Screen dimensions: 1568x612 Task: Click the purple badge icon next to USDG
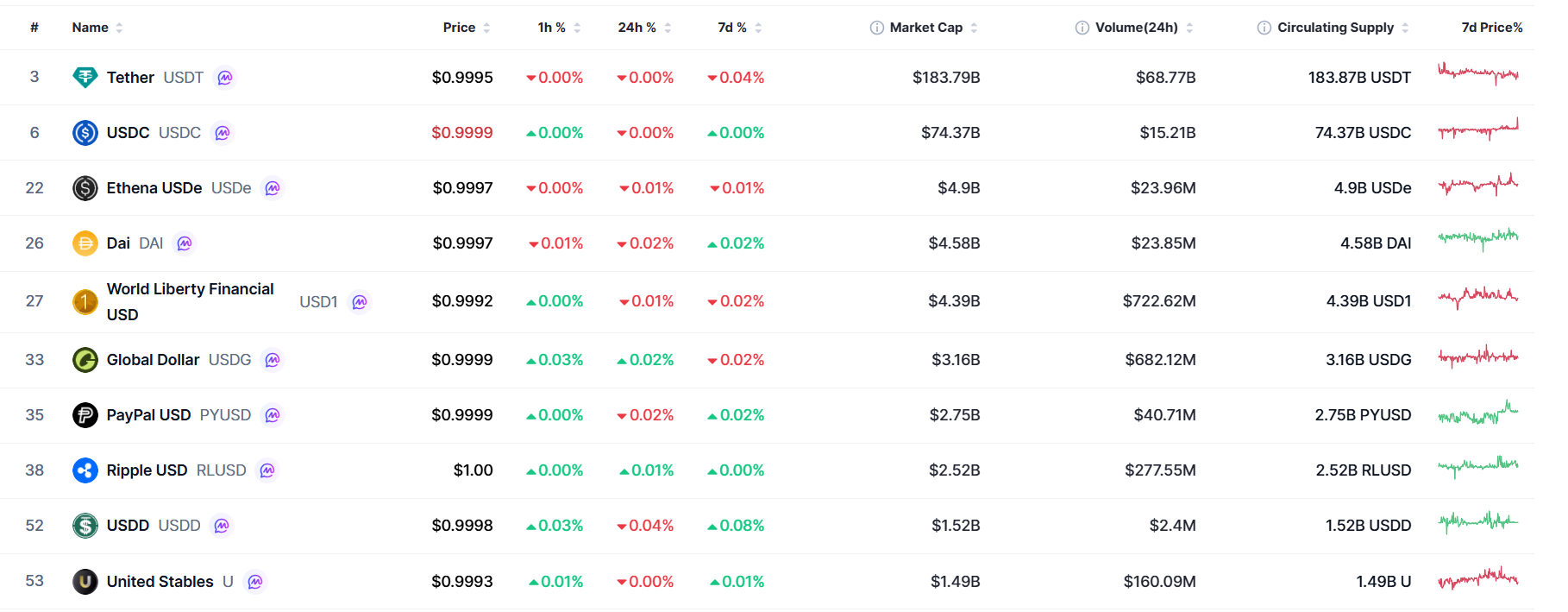point(273,360)
